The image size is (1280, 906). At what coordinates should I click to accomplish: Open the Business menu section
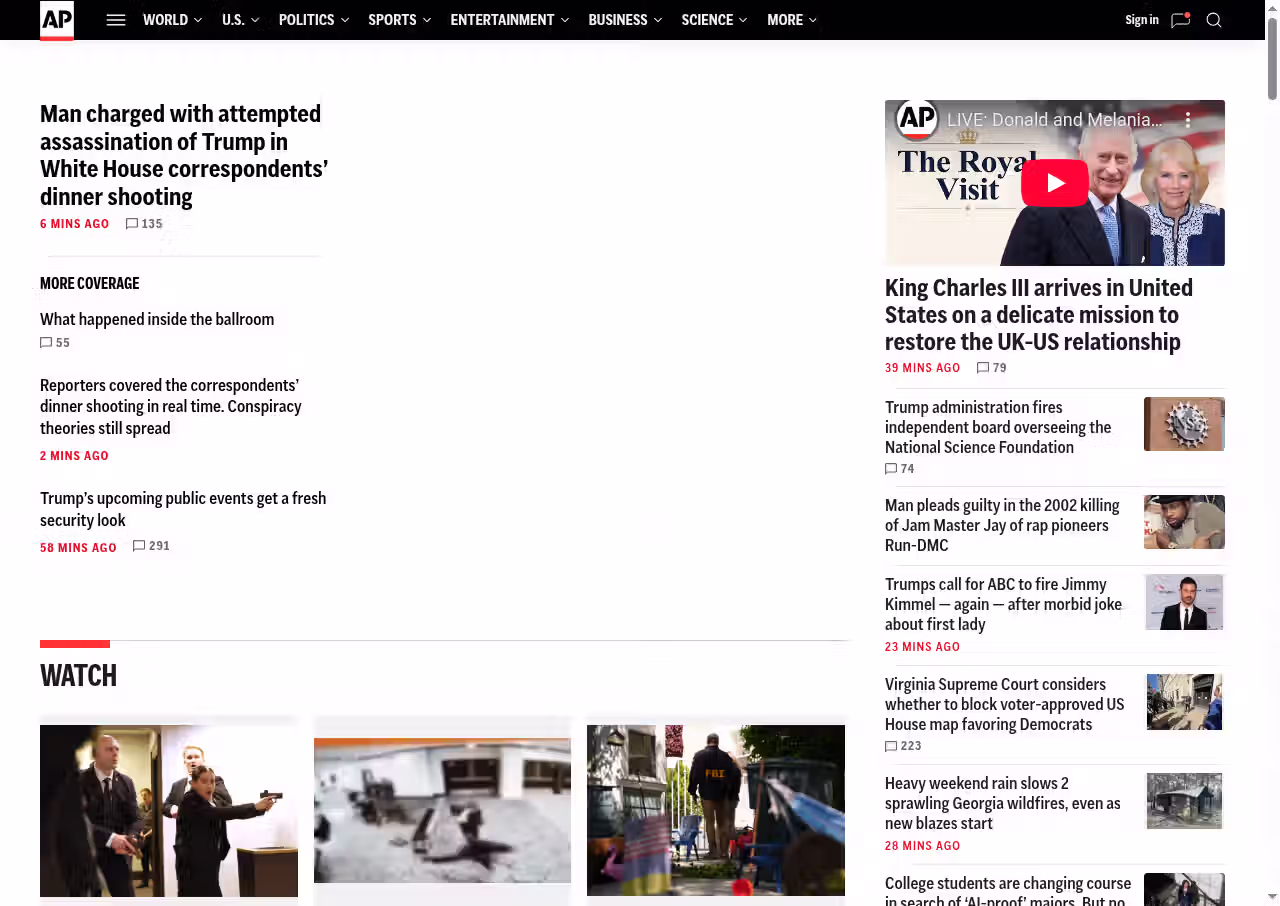624,20
